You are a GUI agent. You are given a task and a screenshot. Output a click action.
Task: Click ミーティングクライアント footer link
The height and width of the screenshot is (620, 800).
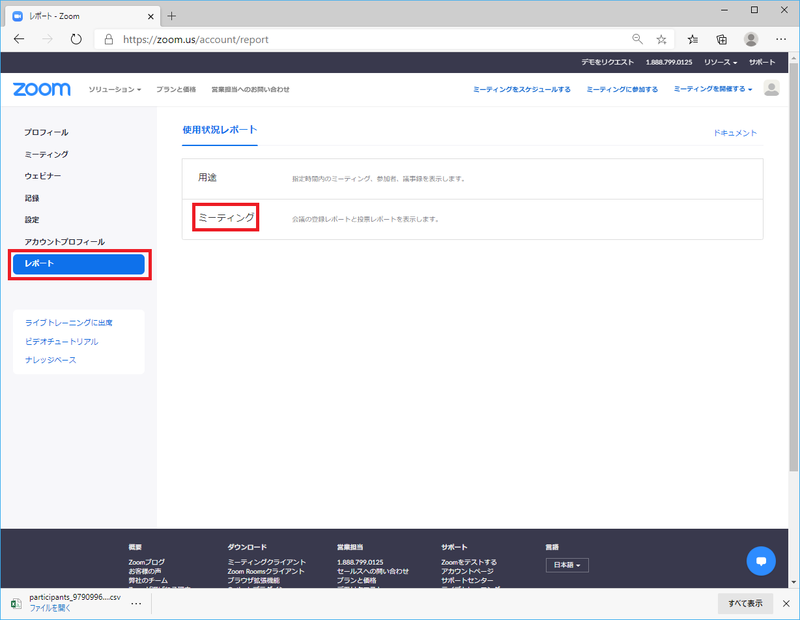(267, 562)
